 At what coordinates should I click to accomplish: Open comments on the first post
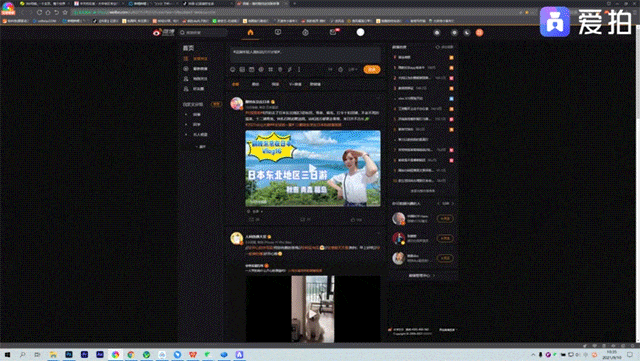click(x=305, y=220)
